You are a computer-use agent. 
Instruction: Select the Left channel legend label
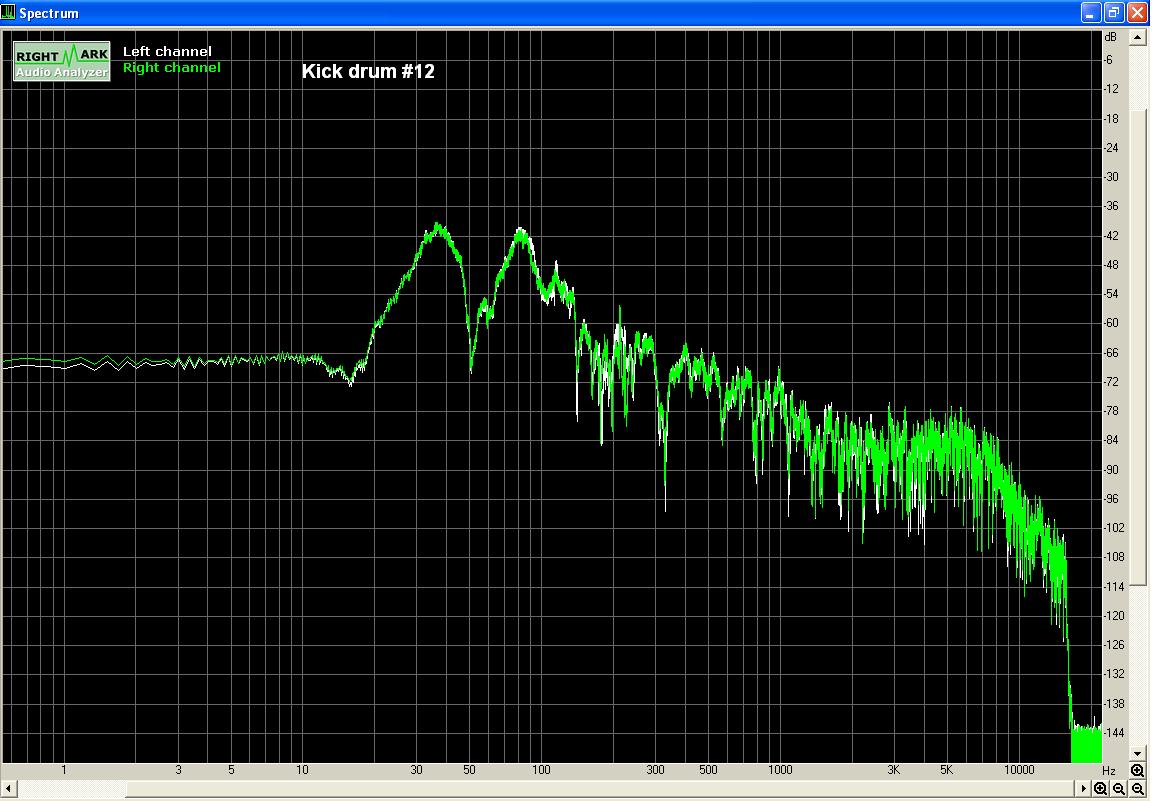167,51
